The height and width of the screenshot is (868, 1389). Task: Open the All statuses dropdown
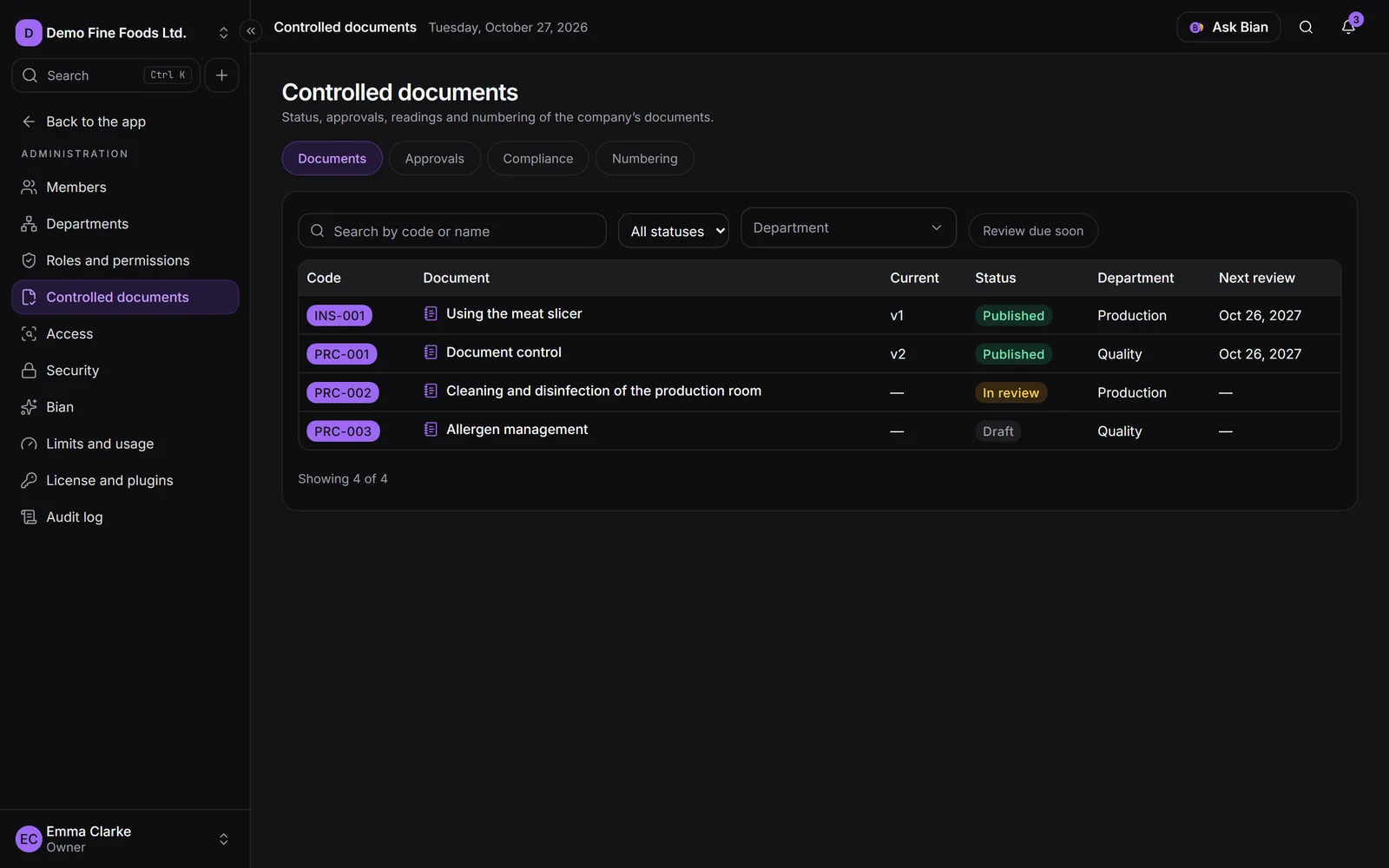(674, 231)
